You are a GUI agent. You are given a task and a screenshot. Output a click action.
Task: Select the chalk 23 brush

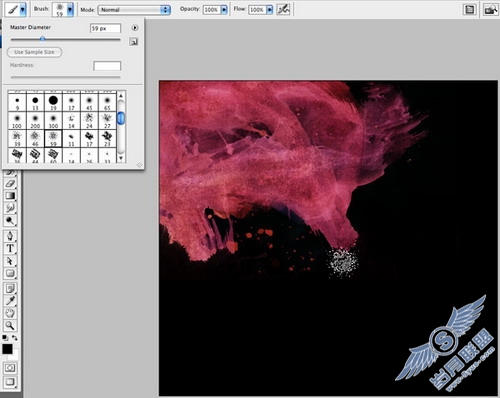tap(107, 138)
